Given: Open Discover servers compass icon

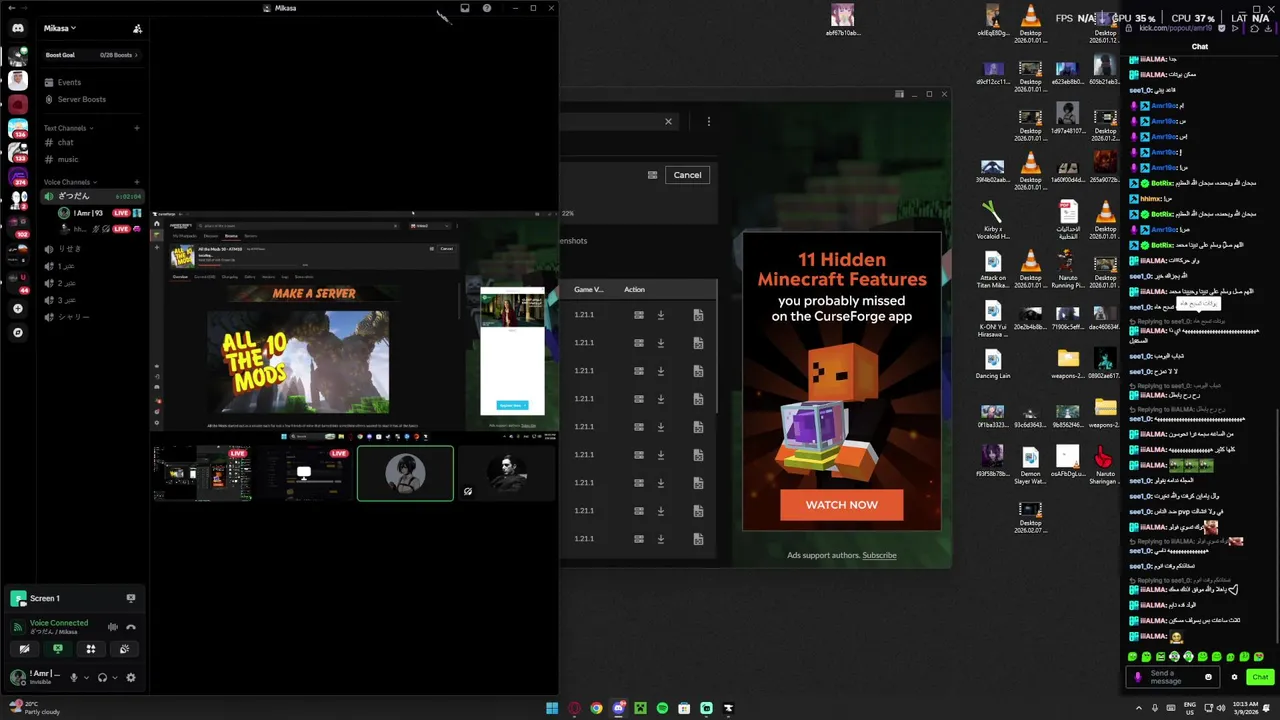Looking at the screenshot, I should point(18,332).
